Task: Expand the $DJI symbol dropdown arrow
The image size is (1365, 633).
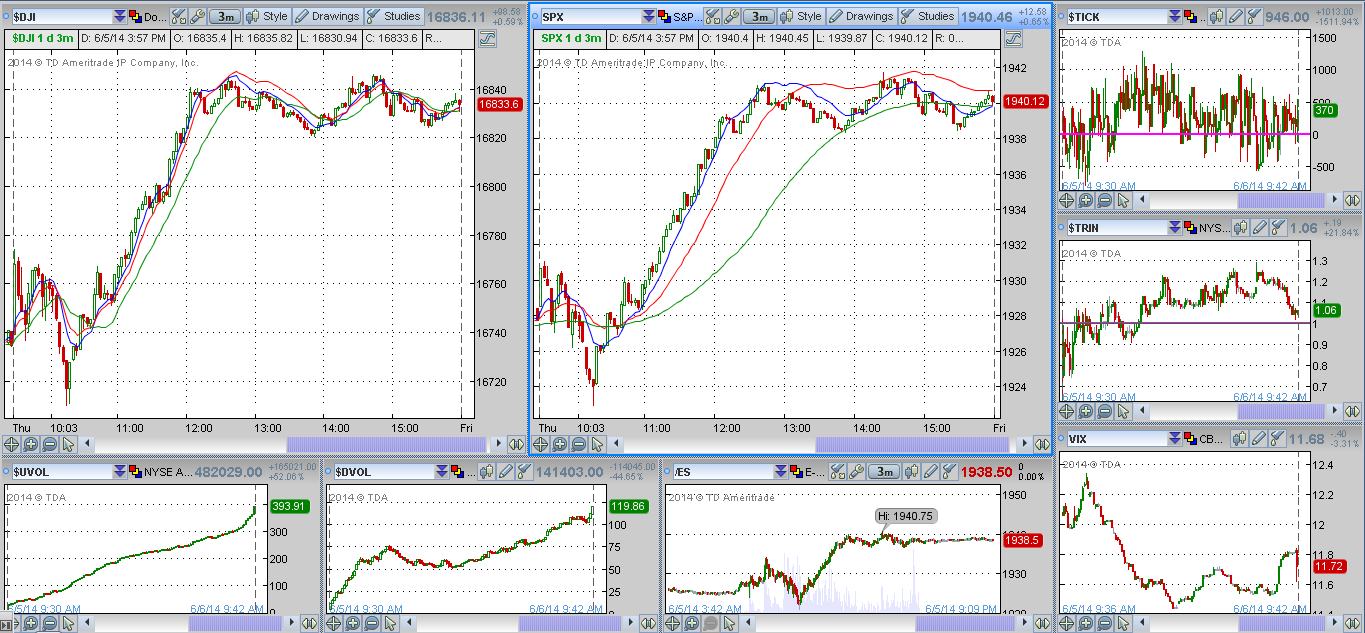Action: tap(119, 17)
